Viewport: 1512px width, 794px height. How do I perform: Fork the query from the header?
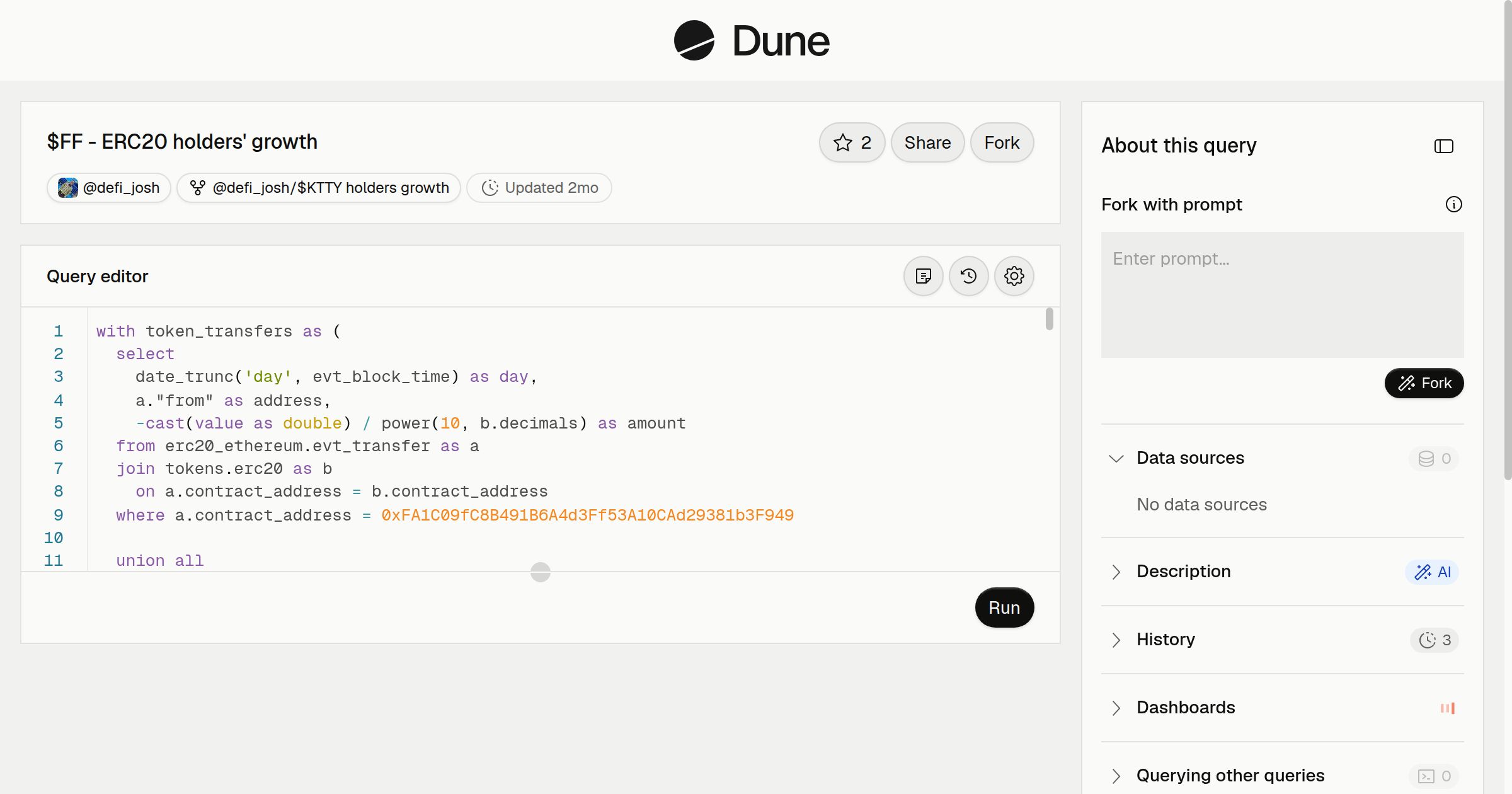tap(1002, 143)
